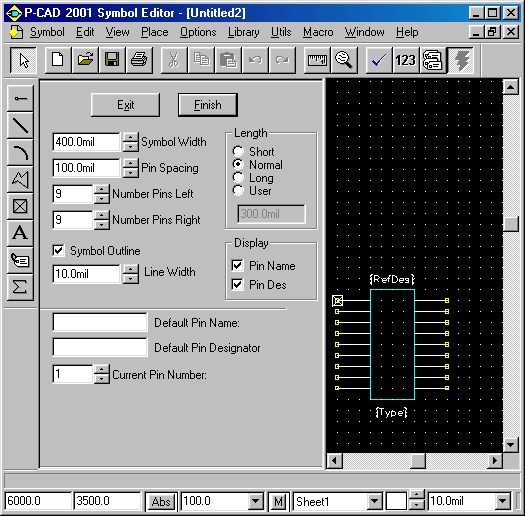Viewport: 525px width, 516px height.
Task: Open the Macro menu
Action: click(x=318, y=32)
